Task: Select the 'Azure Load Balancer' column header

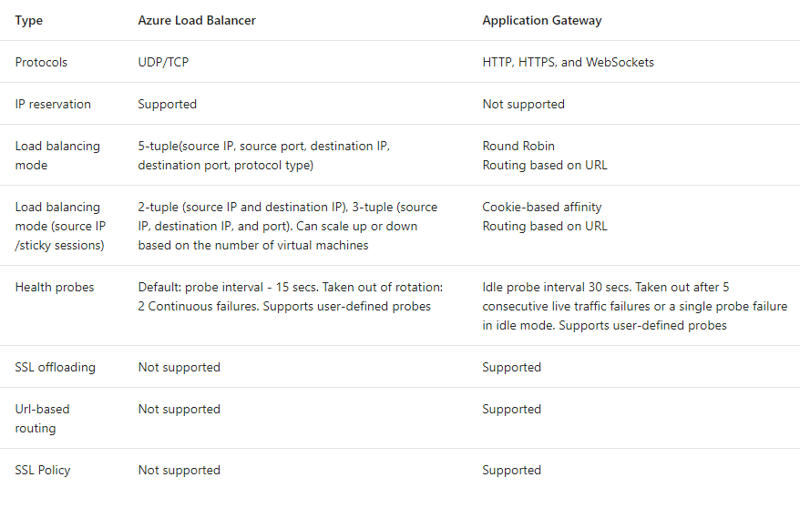Action: click(196, 20)
